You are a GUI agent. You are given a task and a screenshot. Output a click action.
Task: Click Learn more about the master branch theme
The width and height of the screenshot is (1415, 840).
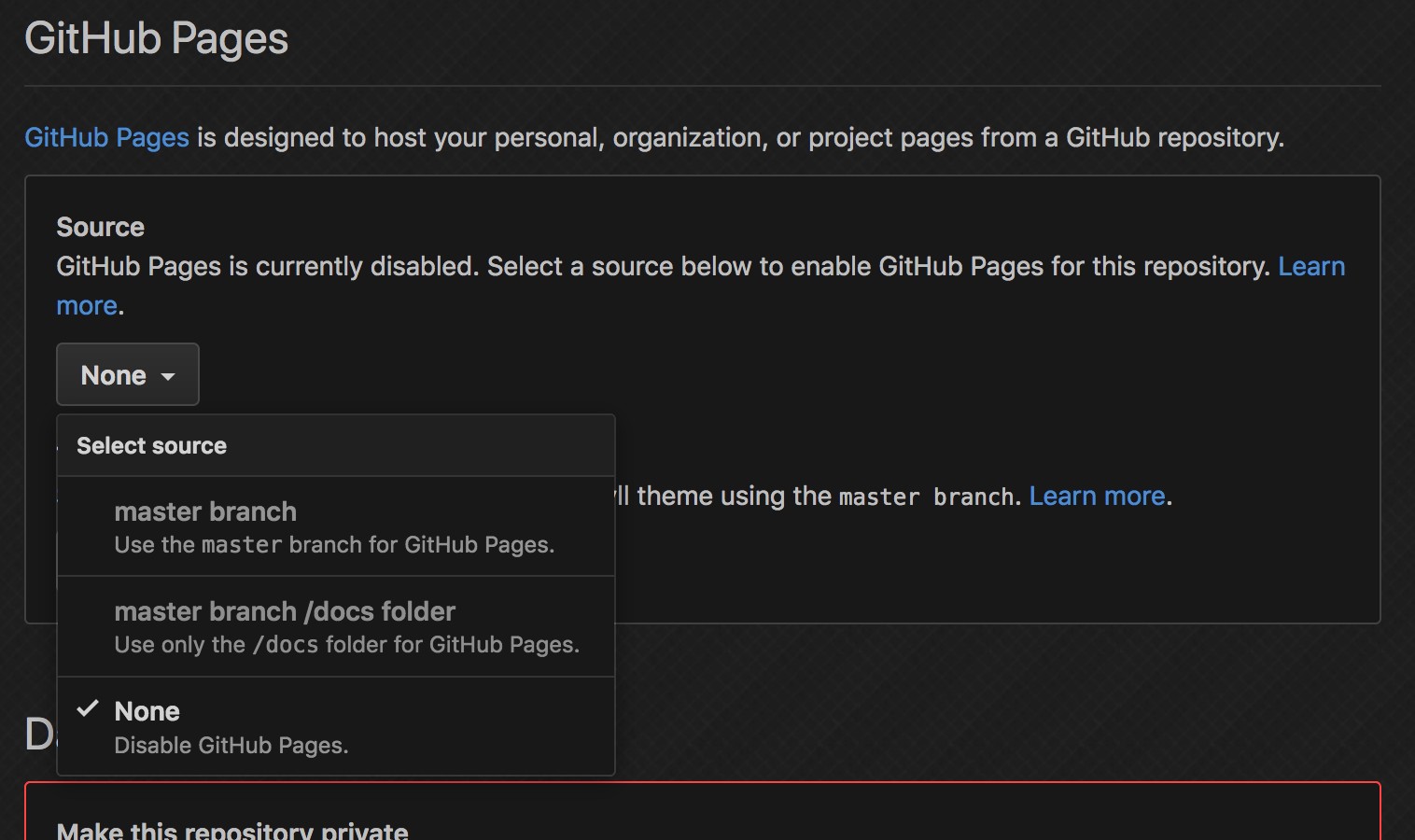point(1097,496)
